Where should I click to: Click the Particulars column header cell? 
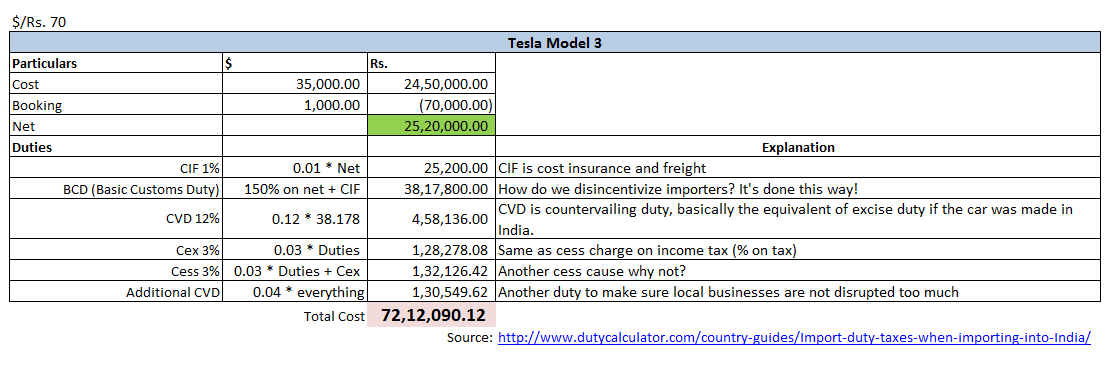click(116, 64)
